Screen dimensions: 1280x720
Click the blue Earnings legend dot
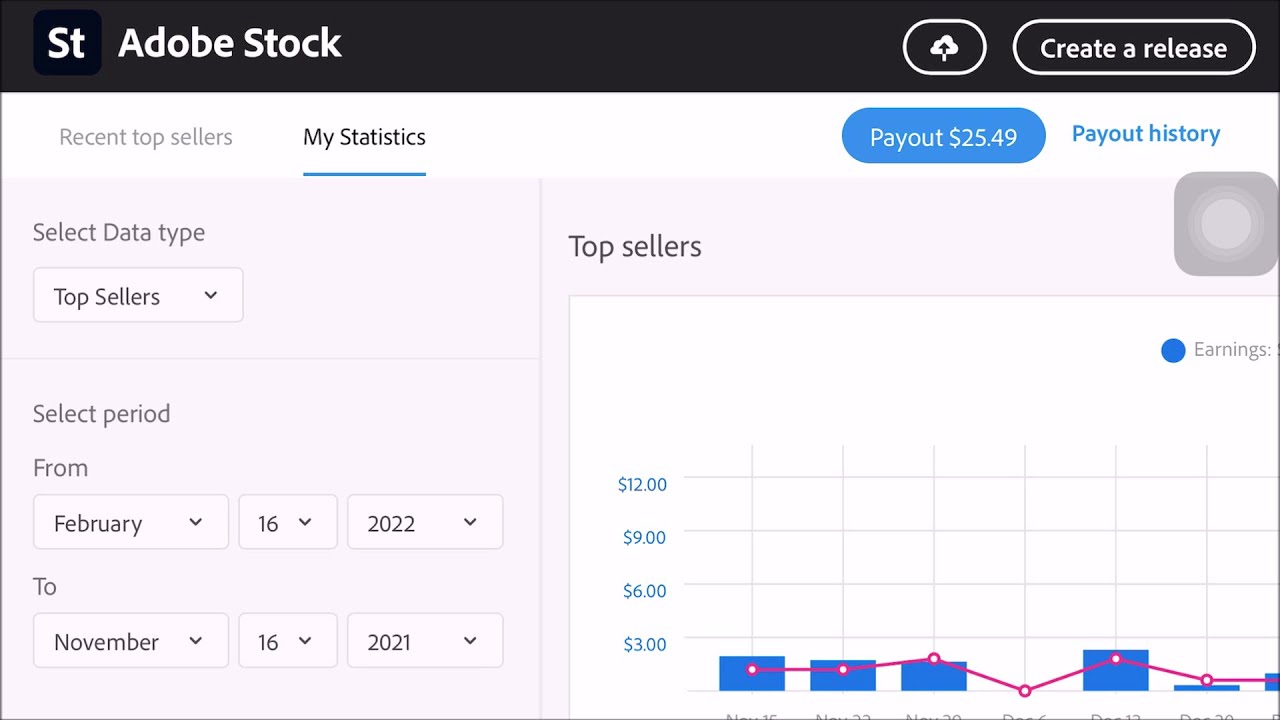click(1173, 350)
